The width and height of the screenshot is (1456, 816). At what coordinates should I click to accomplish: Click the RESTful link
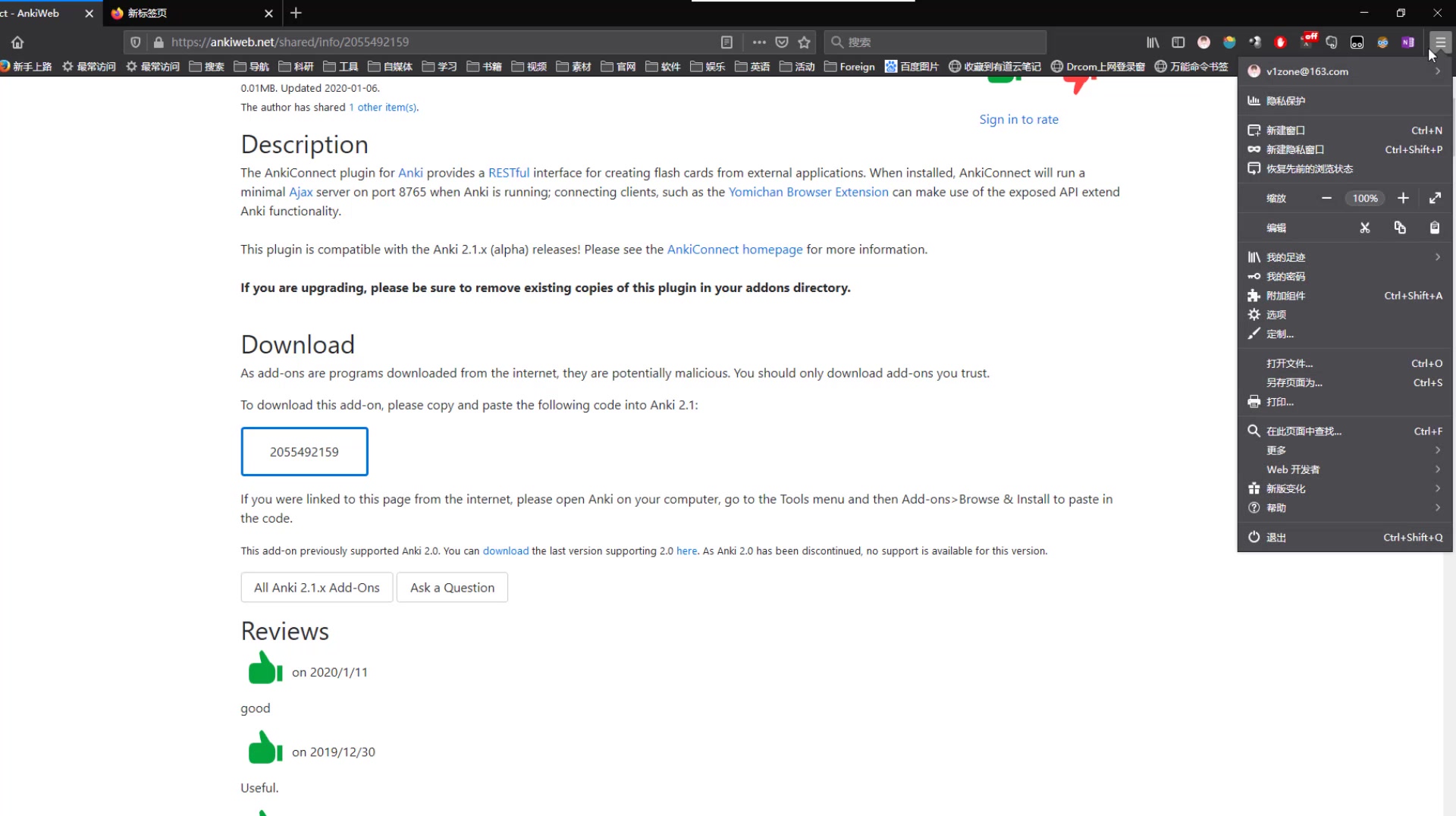click(x=509, y=173)
